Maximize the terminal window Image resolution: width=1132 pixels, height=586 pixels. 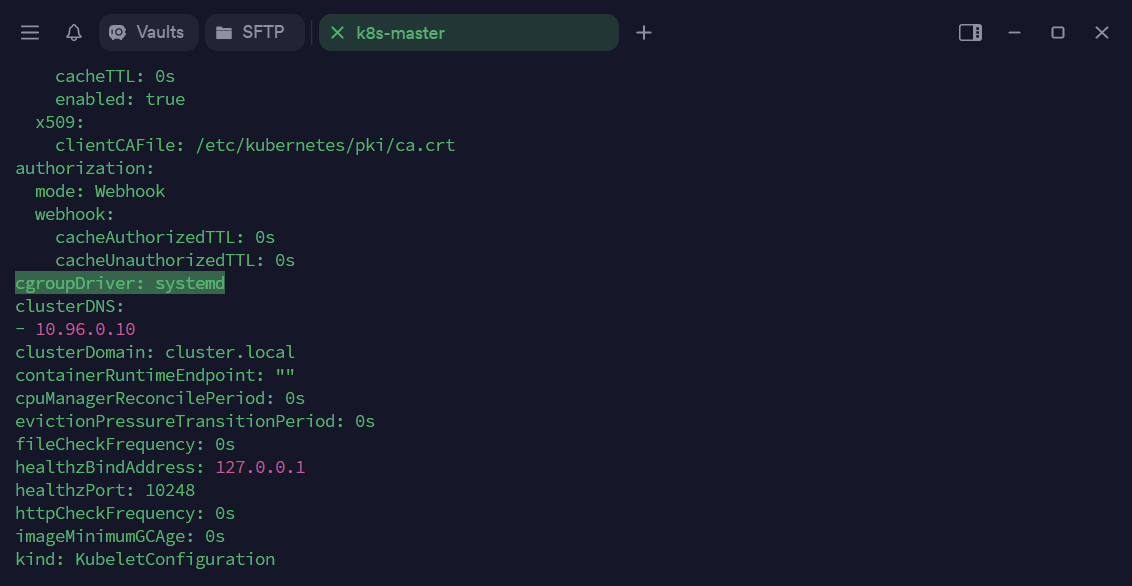point(1058,33)
